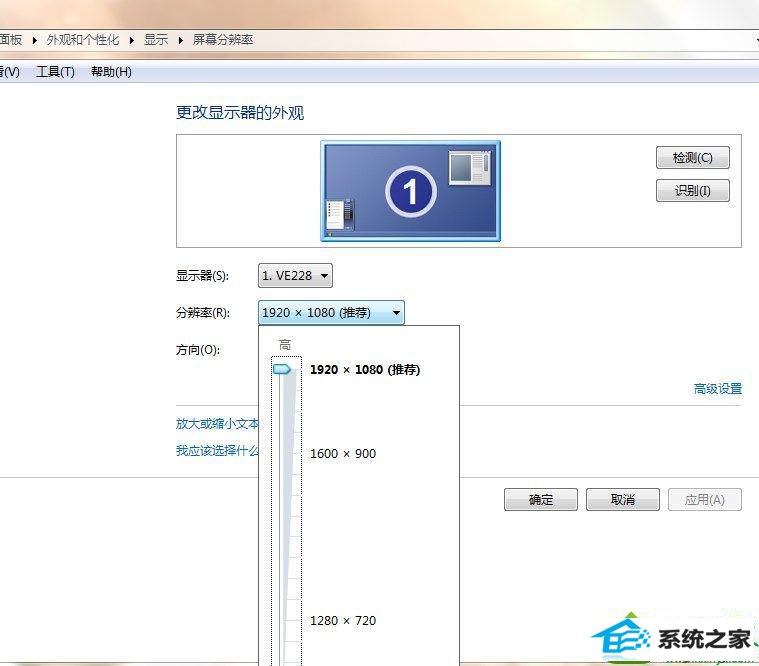Open the 分辨率 1920 × 1080 dropdown

point(331,313)
